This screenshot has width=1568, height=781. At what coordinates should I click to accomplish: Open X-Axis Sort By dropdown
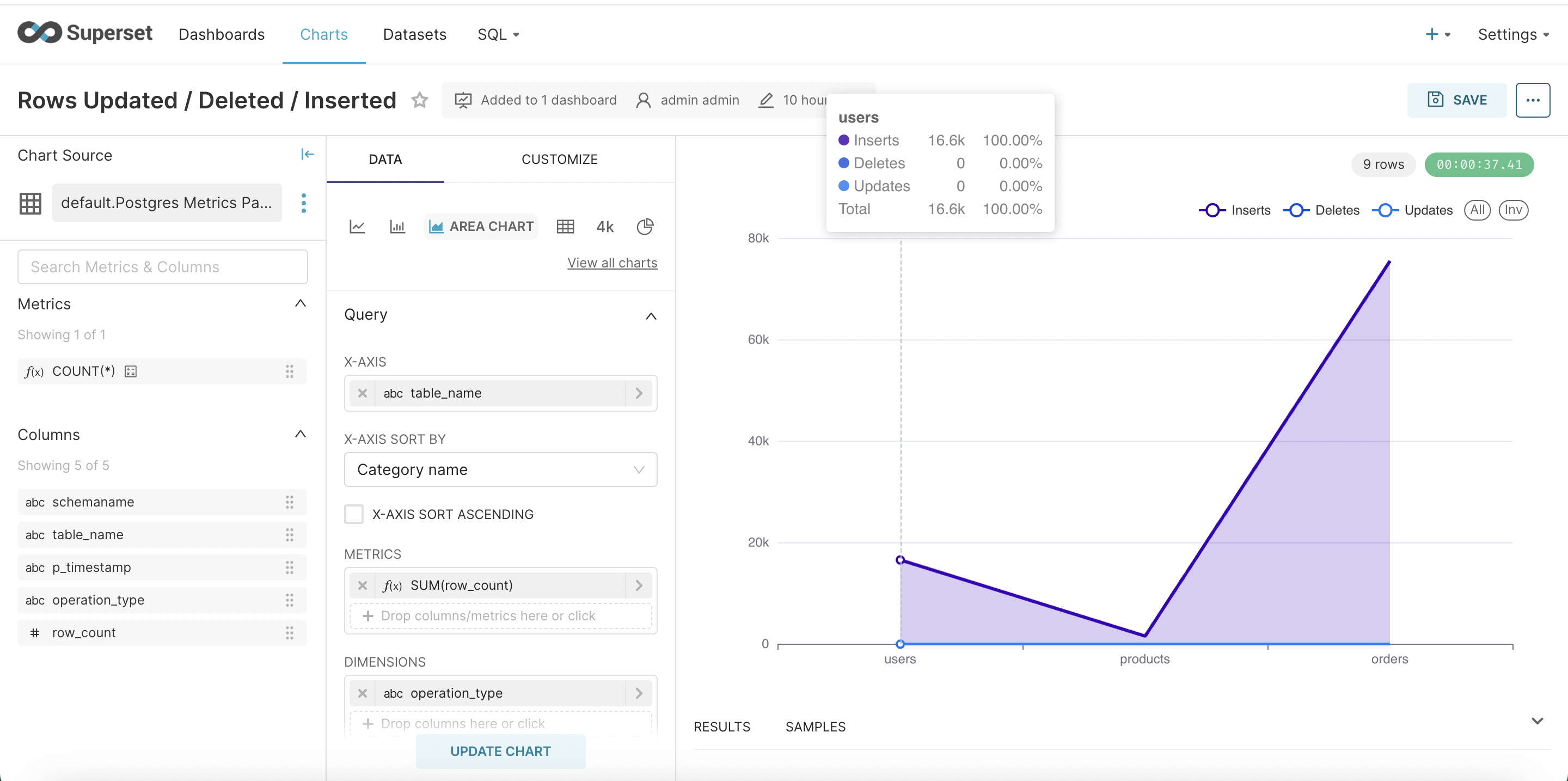click(500, 469)
